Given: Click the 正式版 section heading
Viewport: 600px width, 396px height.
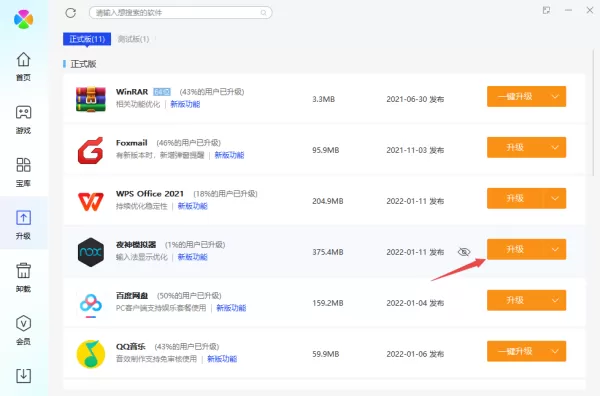Looking at the screenshot, I should [83, 64].
